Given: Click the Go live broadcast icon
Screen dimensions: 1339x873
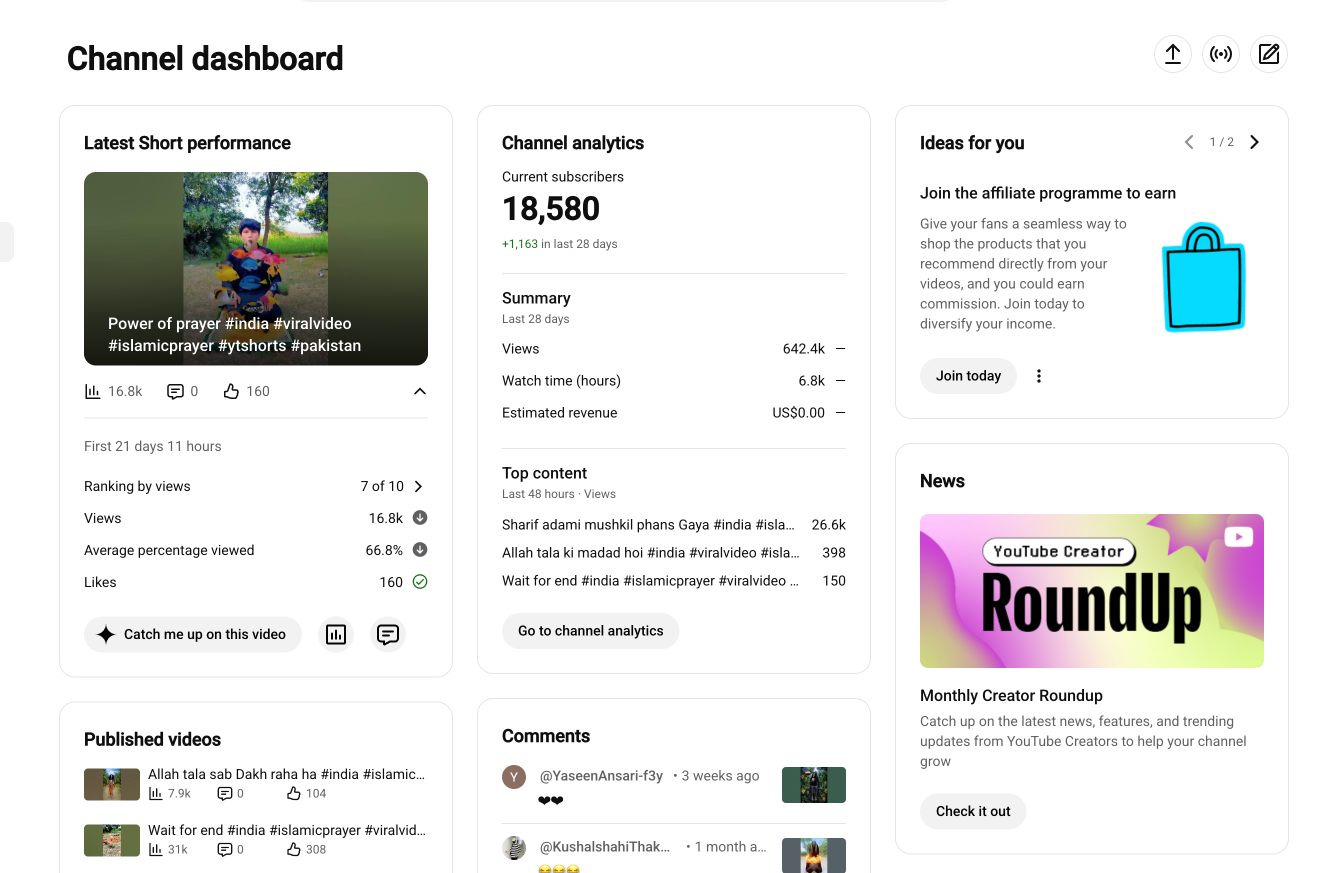Looking at the screenshot, I should [x=1221, y=54].
